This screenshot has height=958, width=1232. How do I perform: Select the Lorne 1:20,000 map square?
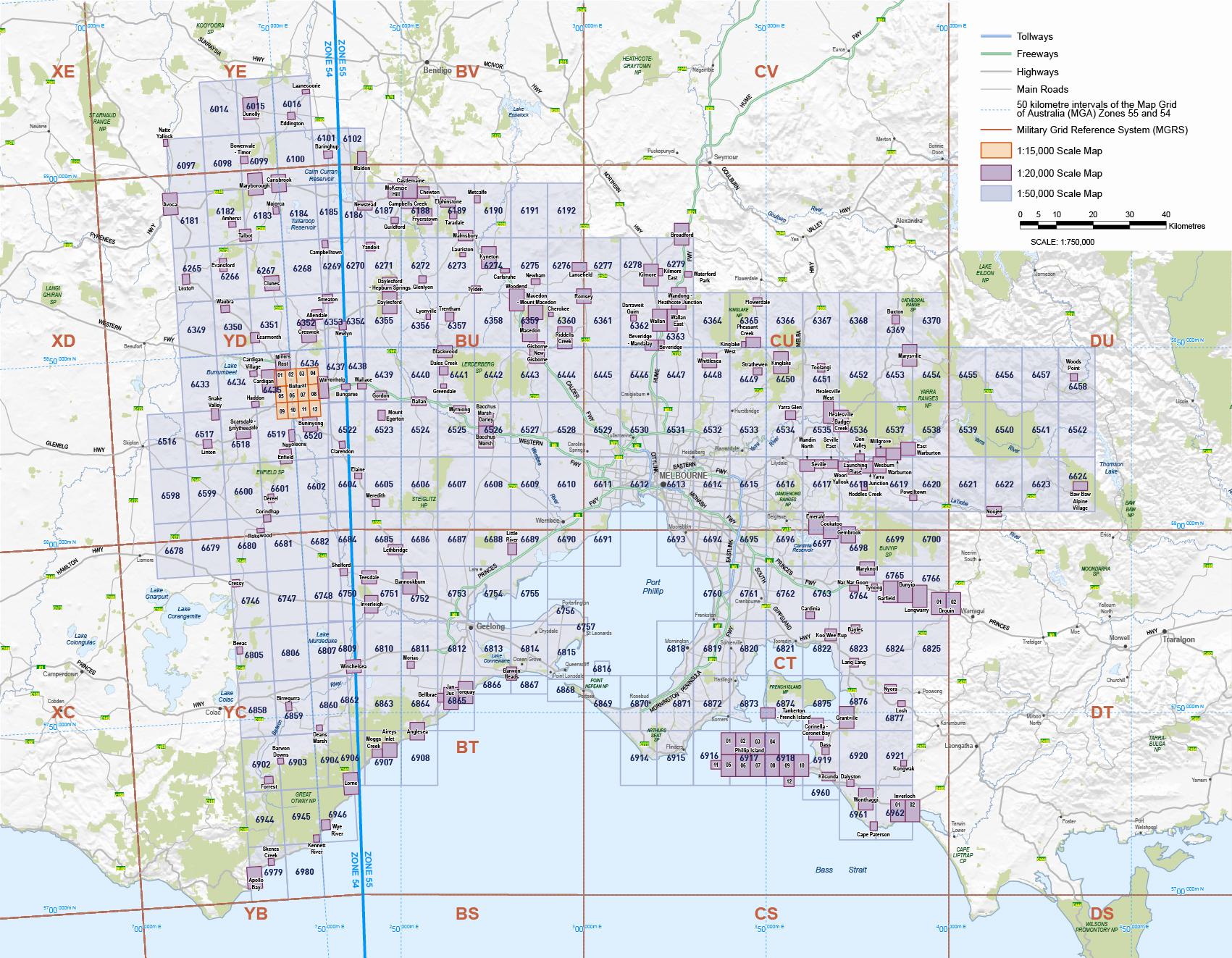[351, 786]
